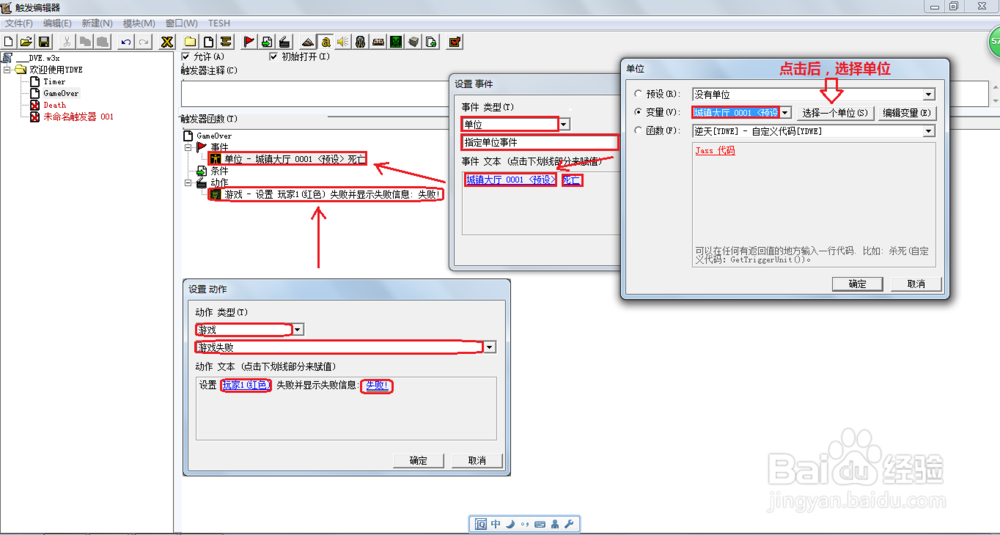Viewport: 1000px width, 535px height.
Task: Open the 文件(F) menu
Action: pos(19,23)
